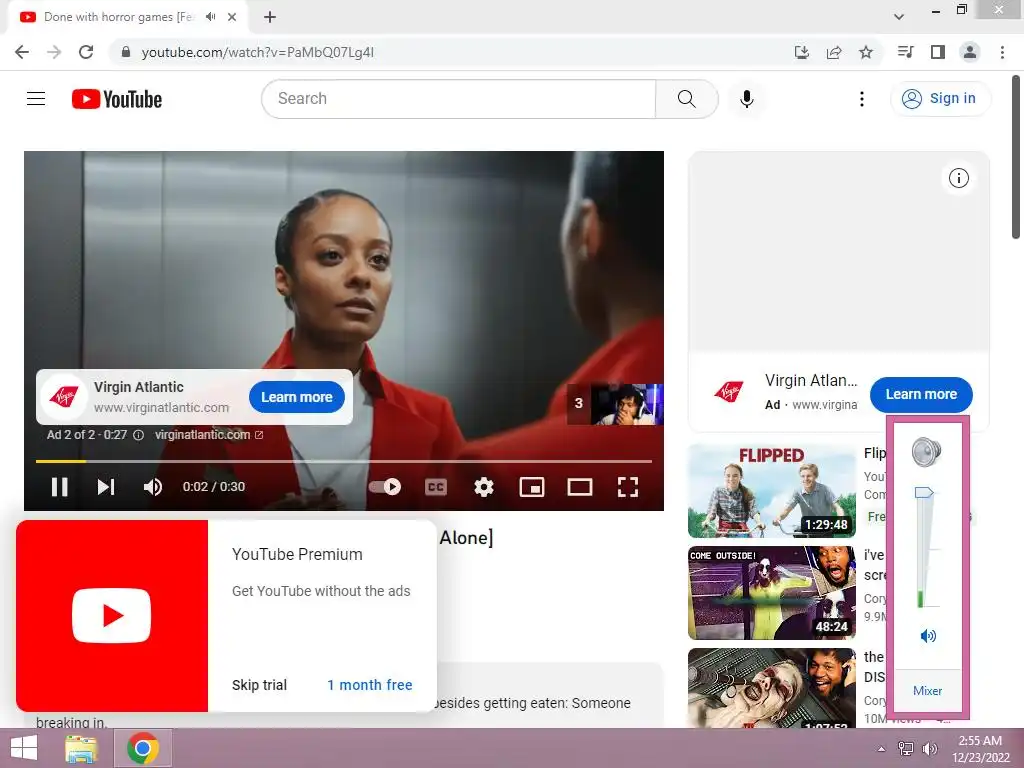Image resolution: width=1024 pixels, height=768 pixels.
Task: Click the search magnifier button
Action: pyautogui.click(x=686, y=99)
